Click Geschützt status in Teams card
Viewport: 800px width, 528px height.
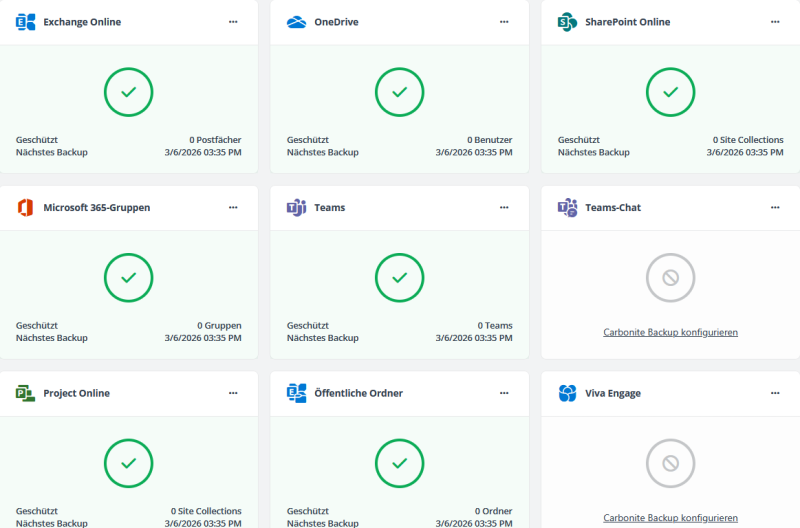308,325
